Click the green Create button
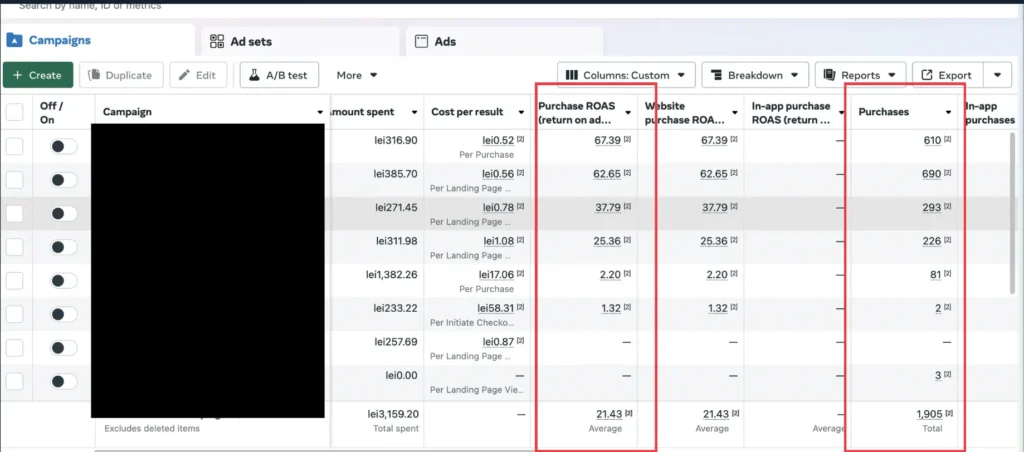 37,75
